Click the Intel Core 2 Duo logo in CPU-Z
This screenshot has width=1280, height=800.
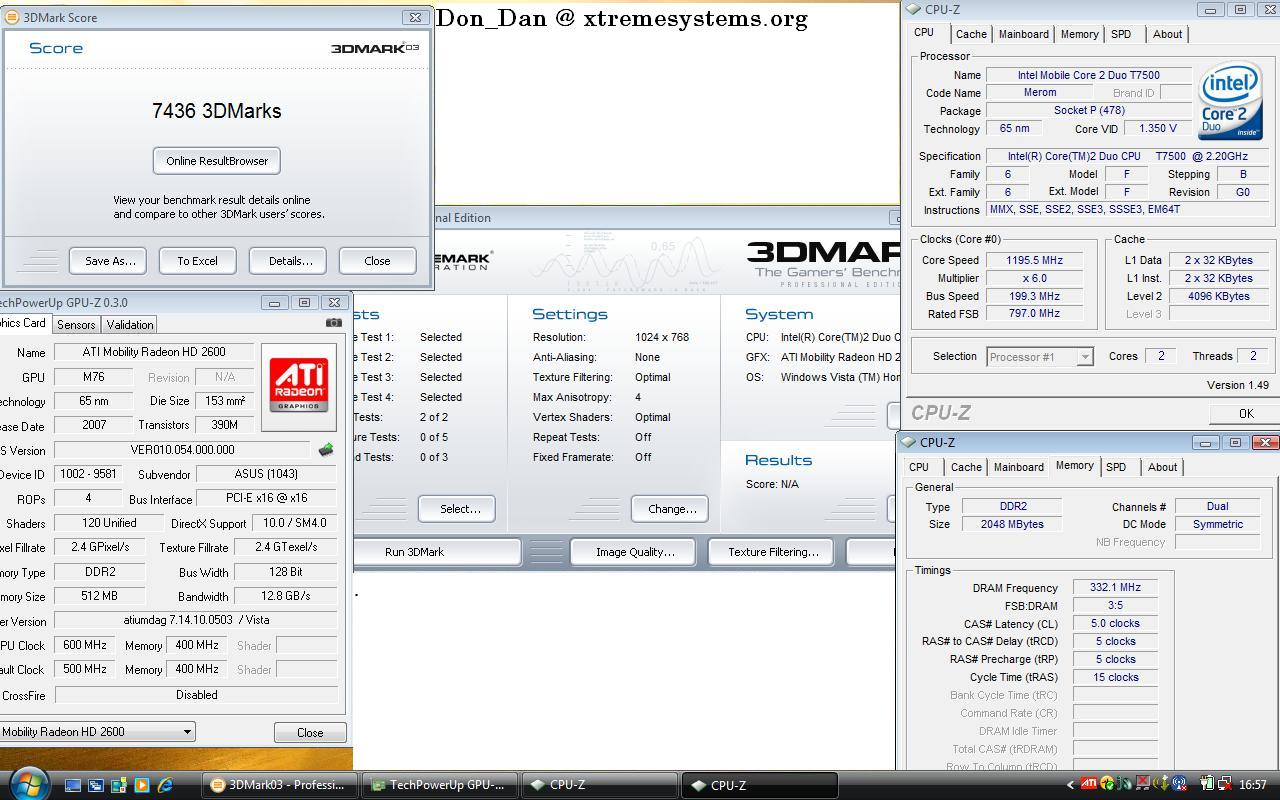click(1230, 102)
